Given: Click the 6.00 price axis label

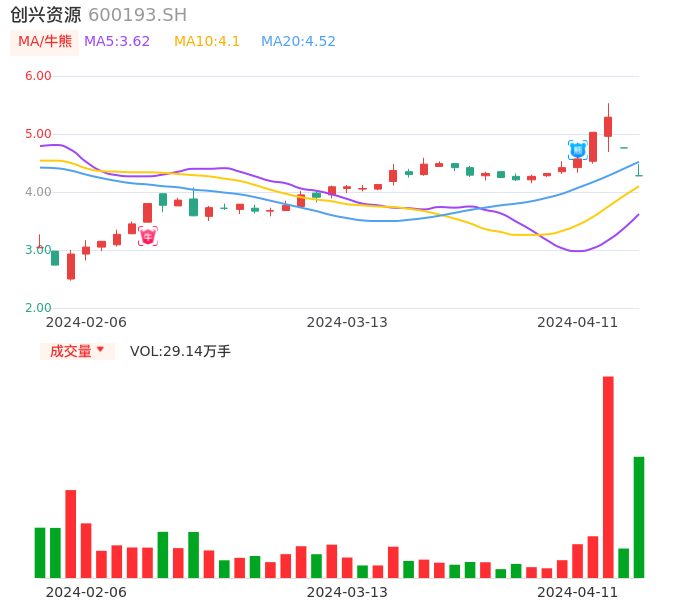Looking at the screenshot, I should 38,76.
